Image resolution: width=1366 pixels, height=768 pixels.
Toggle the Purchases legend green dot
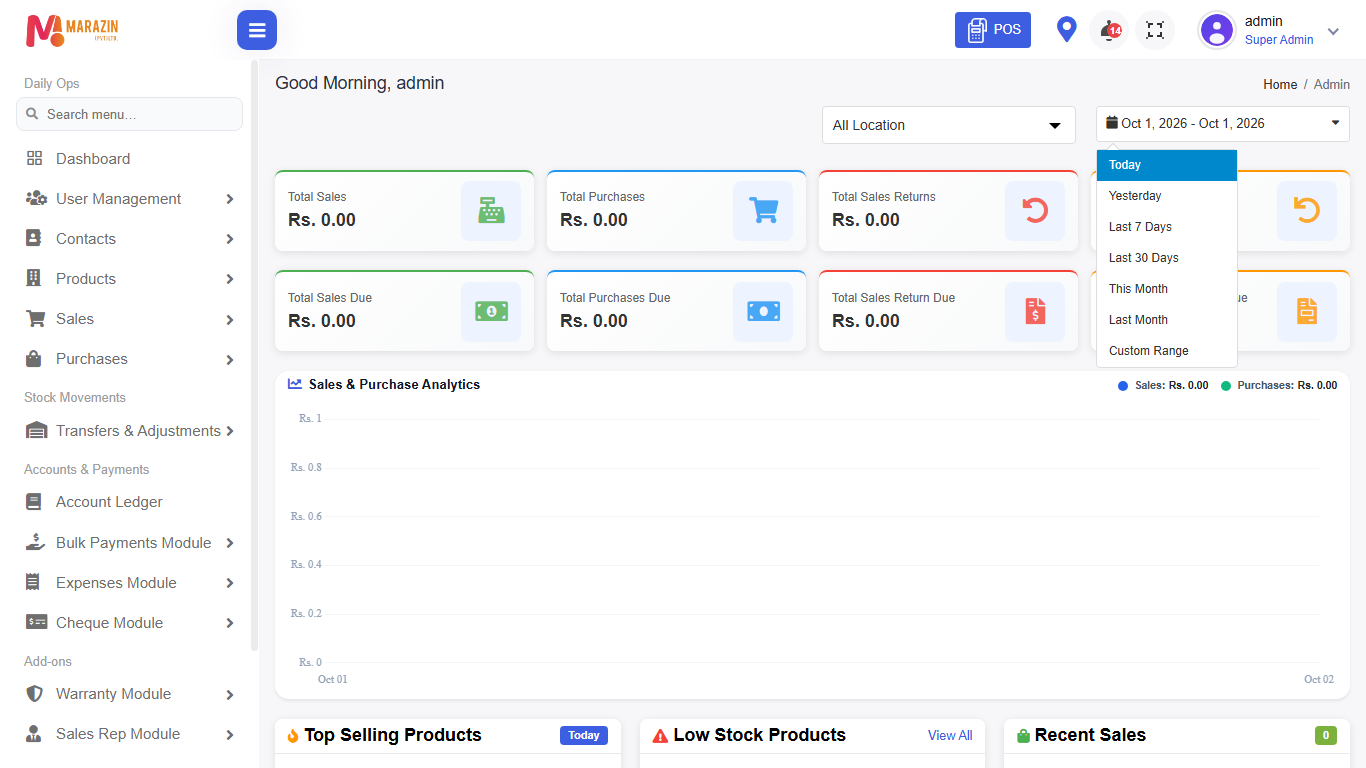pyautogui.click(x=1226, y=385)
